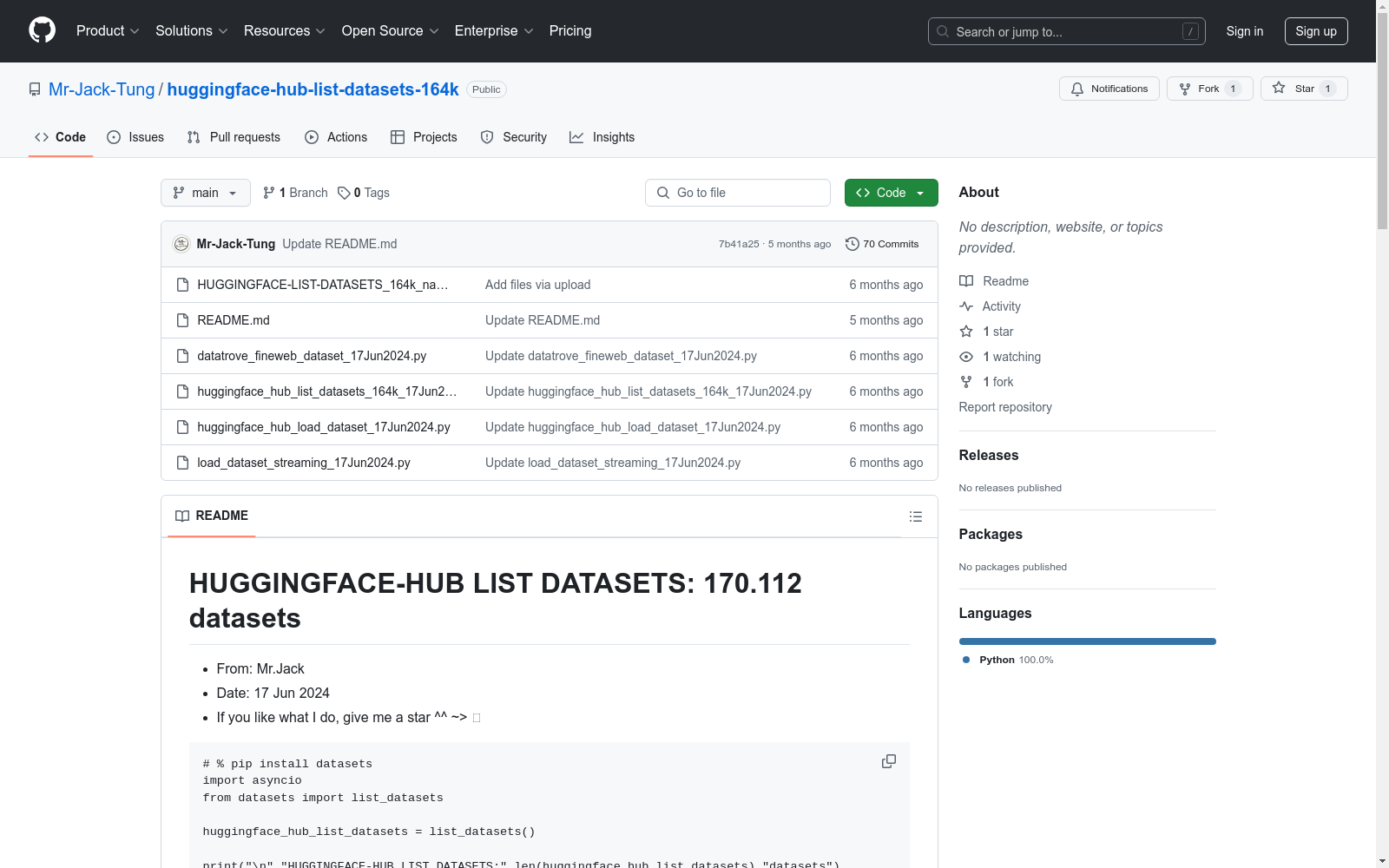Expand the Resources menu

pyautogui.click(x=285, y=31)
